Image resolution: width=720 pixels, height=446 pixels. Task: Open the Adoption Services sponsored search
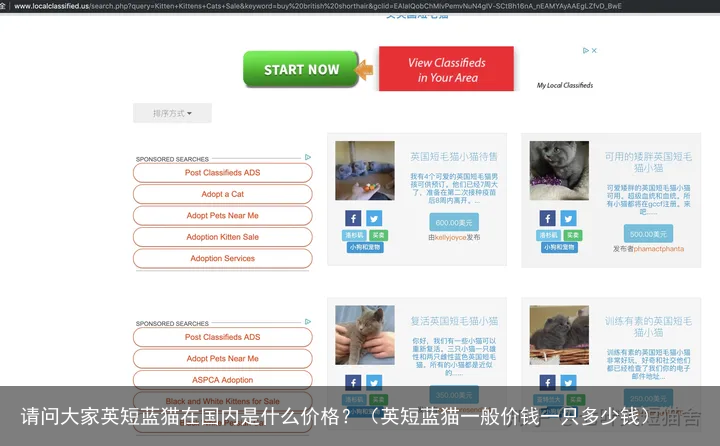[223, 259]
